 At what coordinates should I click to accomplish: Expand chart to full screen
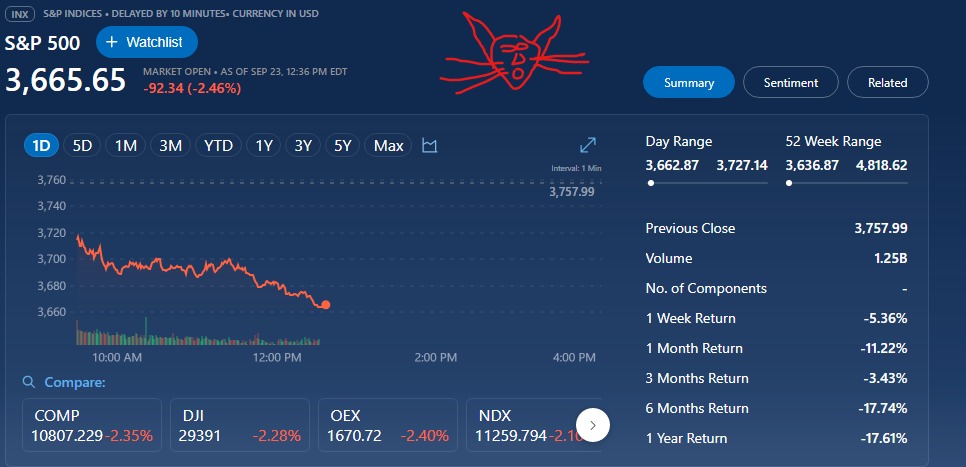[588, 146]
